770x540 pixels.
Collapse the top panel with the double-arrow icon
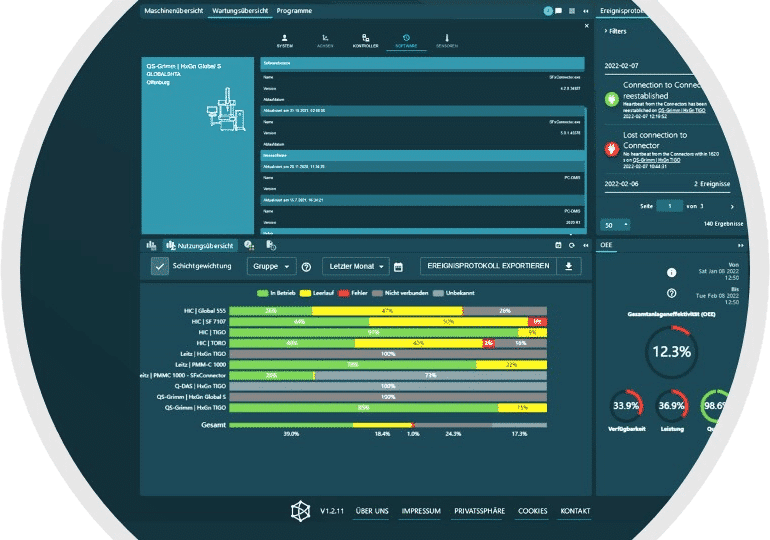click(586, 11)
